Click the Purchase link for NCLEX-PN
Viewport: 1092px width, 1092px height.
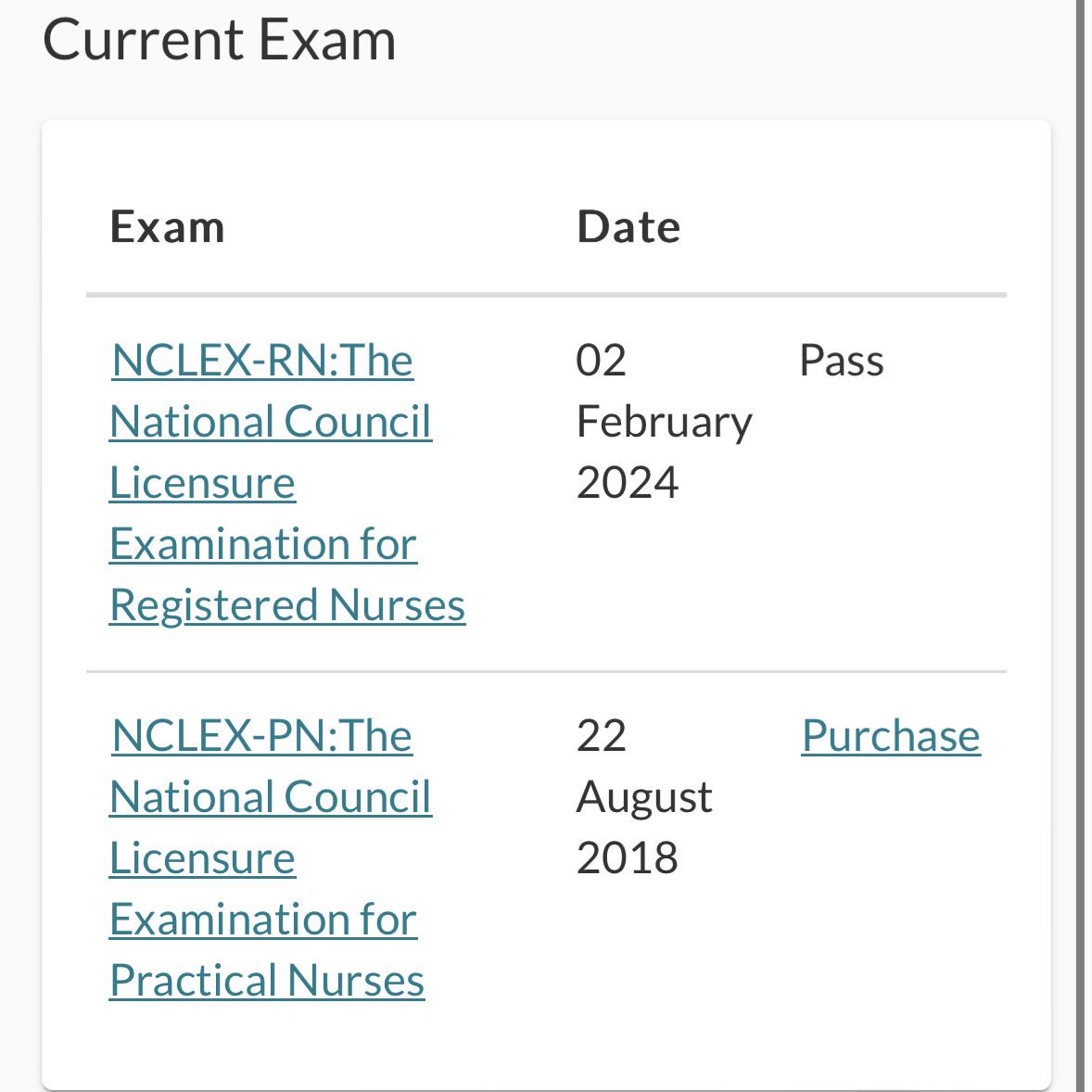(890, 734)
